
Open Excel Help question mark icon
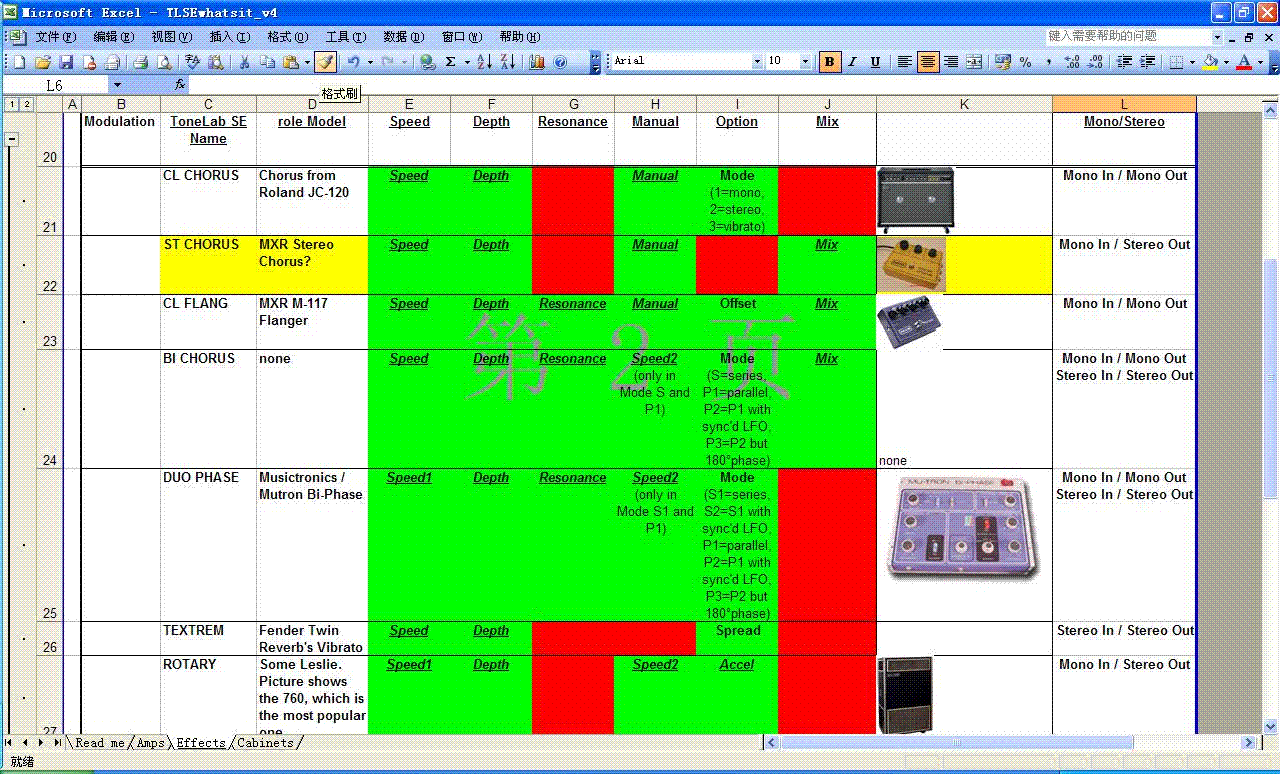click(x=560, y=62)
